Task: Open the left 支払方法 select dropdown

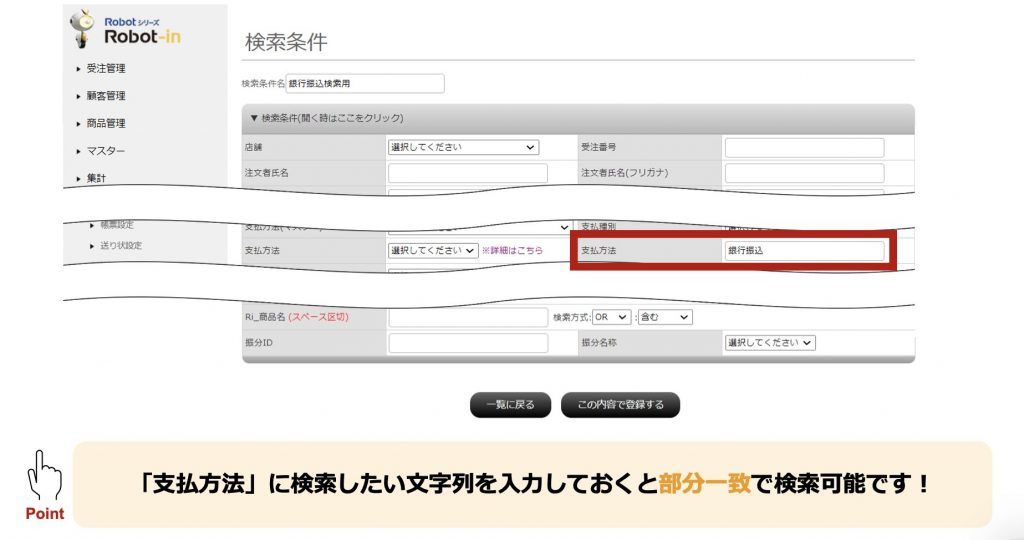Action: [433, 251]
